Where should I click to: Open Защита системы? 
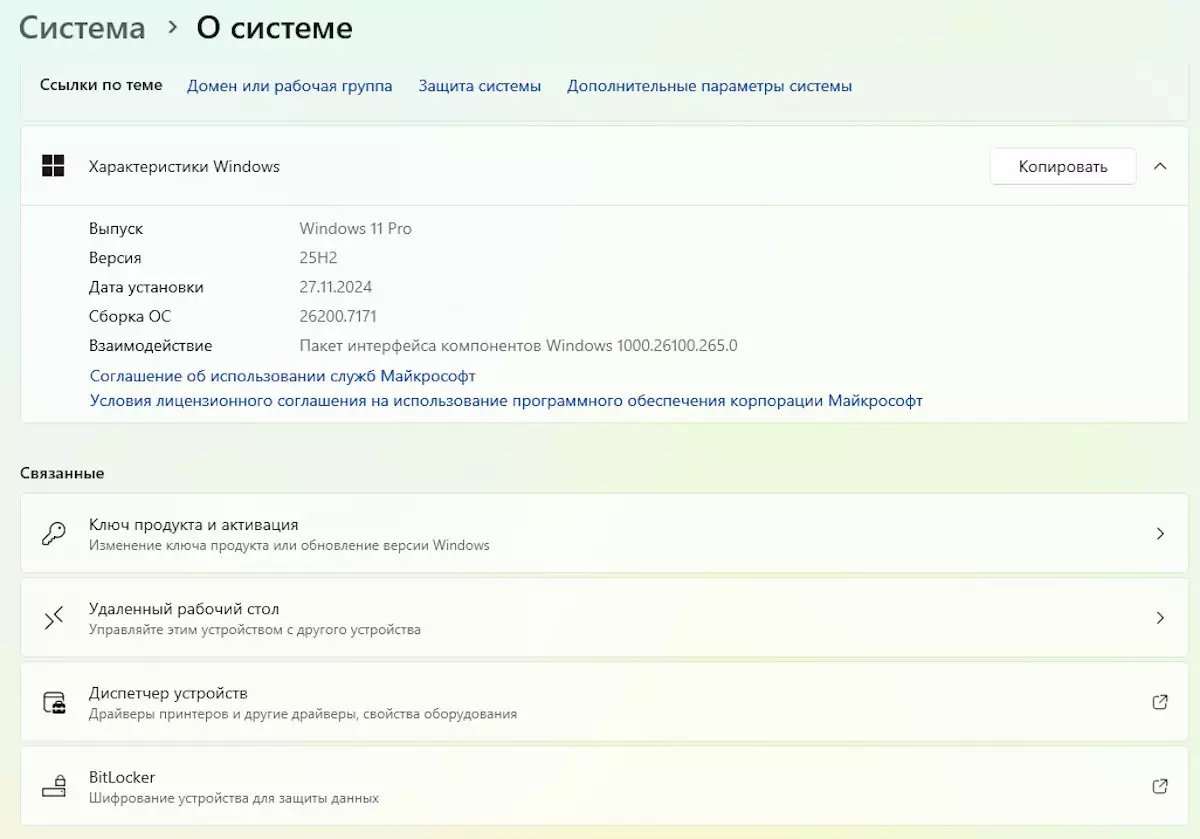479,85
